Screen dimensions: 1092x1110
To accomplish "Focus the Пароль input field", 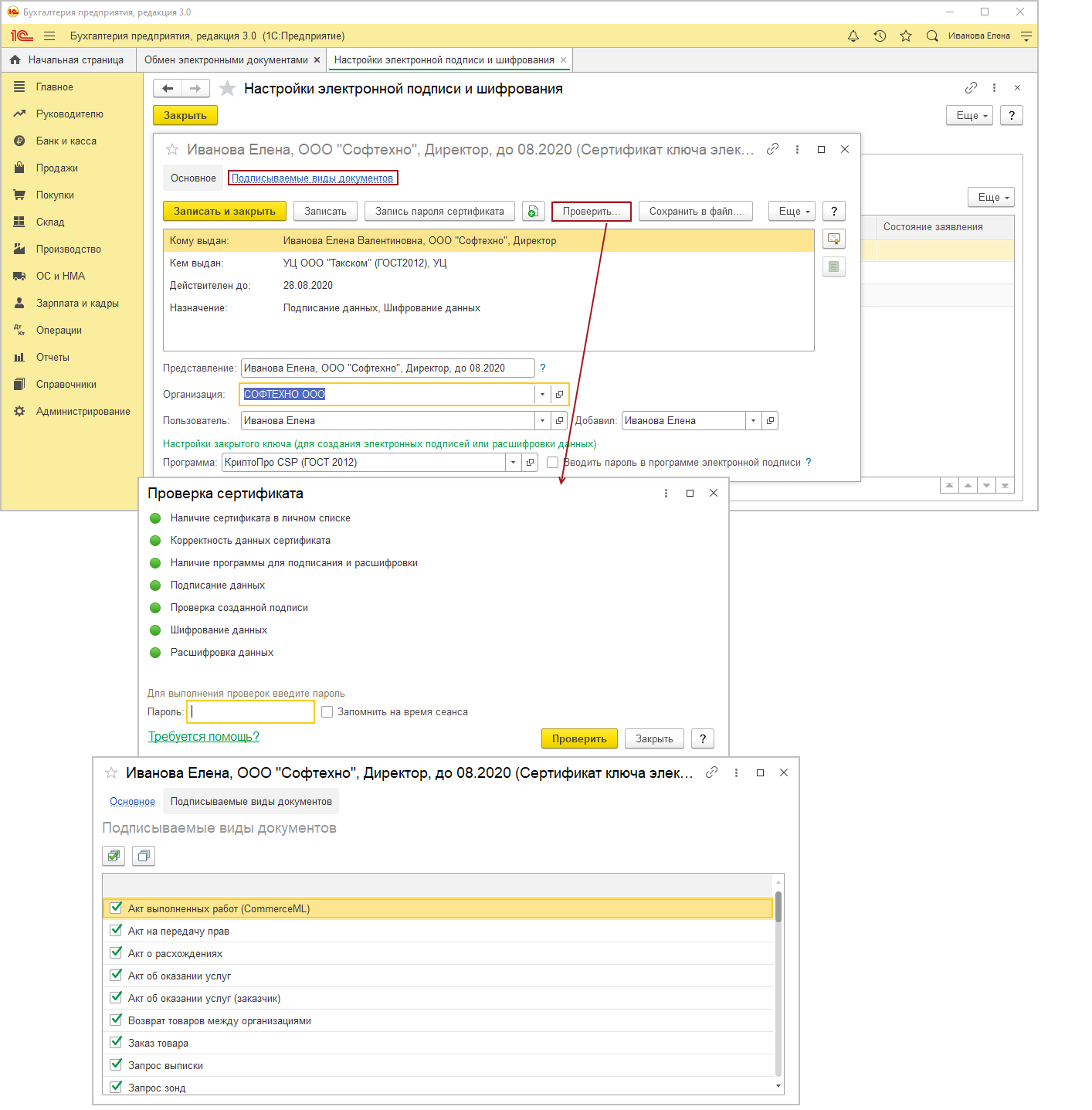I will point(251,711).
